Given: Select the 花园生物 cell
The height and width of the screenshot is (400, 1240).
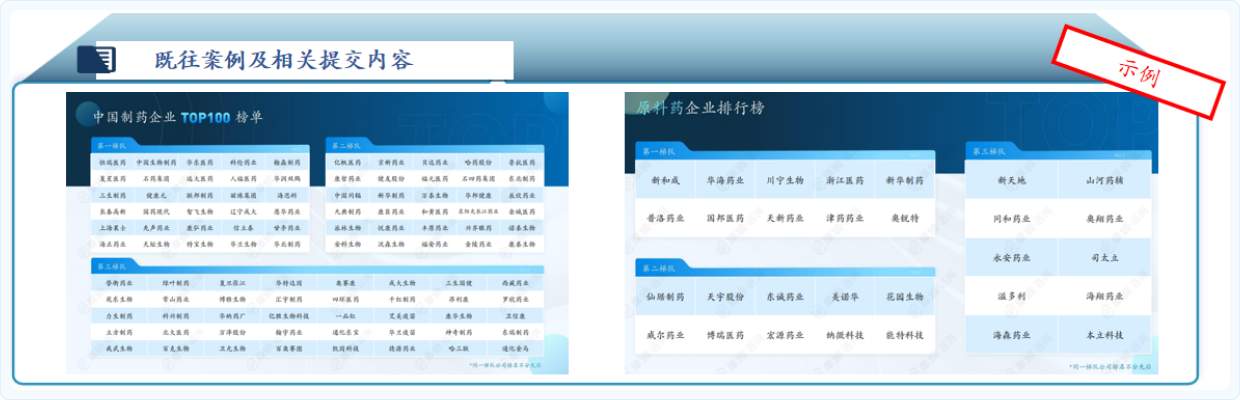Looking at the screenshot, I should 904,297.
